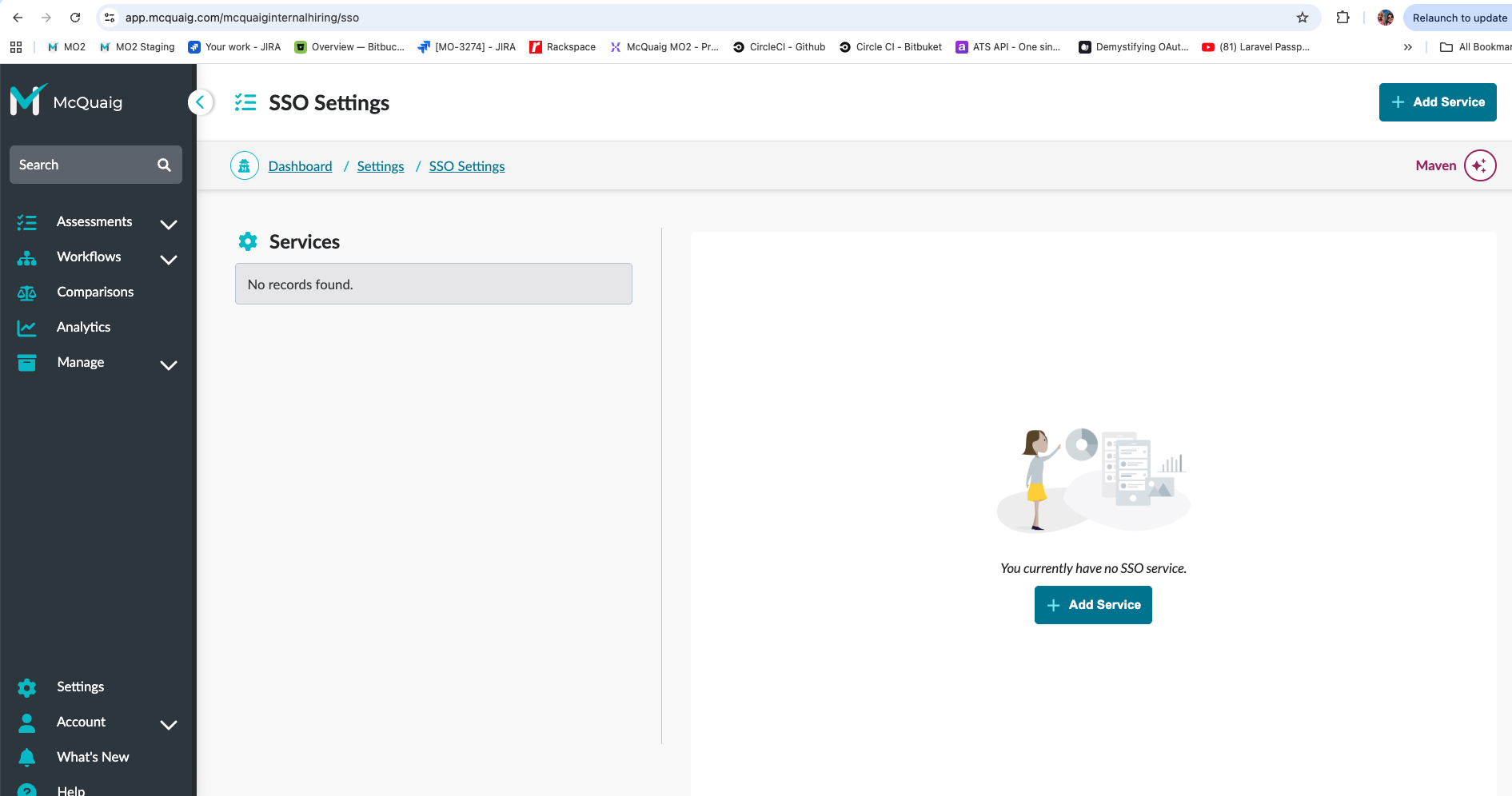This screenshot has width=1512, height=796.
Task: Click Add Service button in header
Action: coord(1437,102)
